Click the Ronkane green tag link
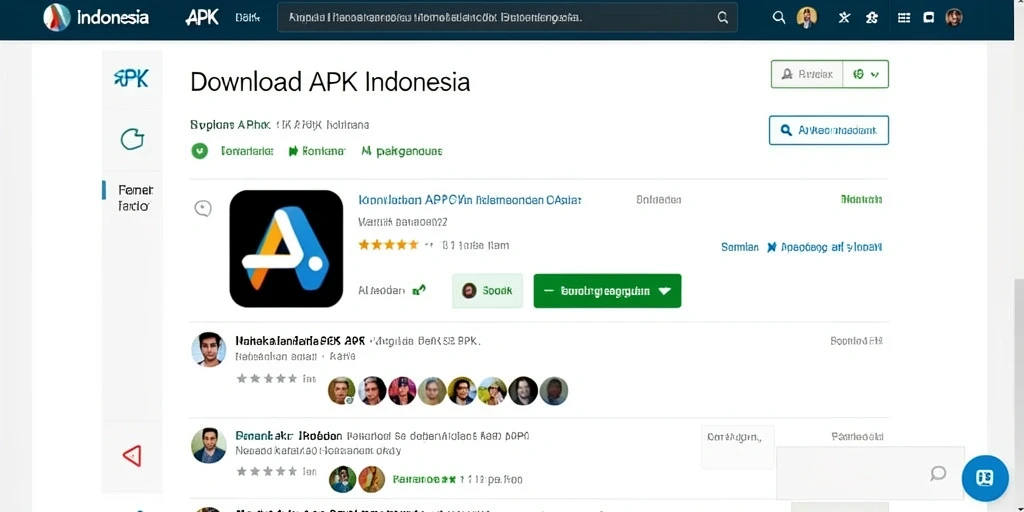Screen dimensions: 1024x512 coord(317,151)
